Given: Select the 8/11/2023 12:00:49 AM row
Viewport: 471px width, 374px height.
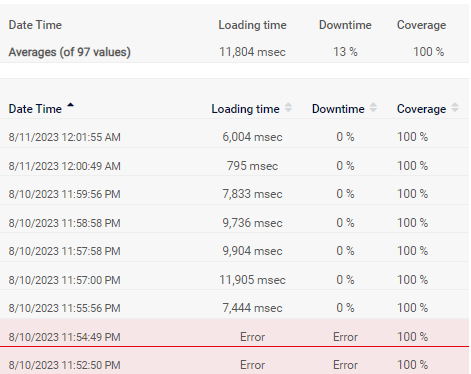Looking at the screenshot, I should [x=234, y=166].
